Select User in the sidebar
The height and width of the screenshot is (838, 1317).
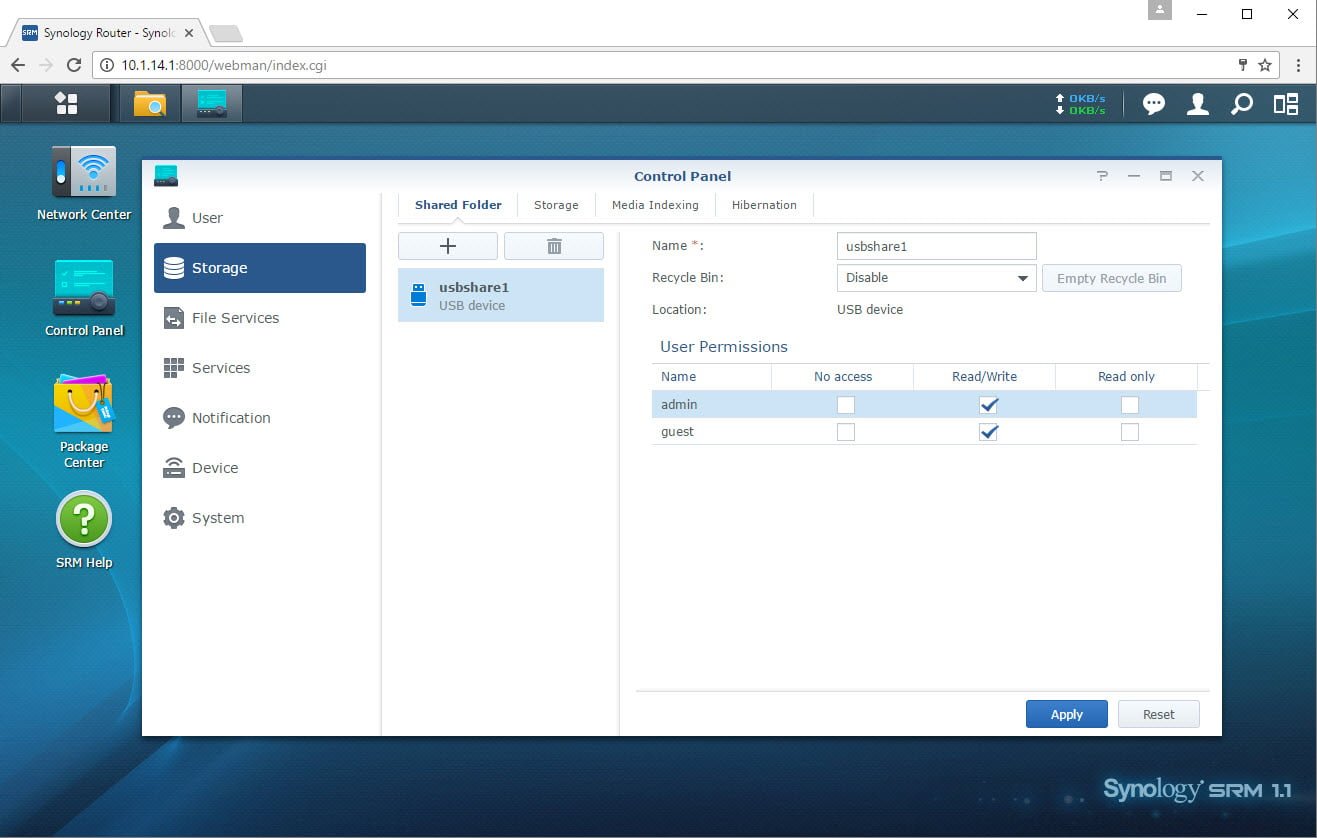(260, 218)
